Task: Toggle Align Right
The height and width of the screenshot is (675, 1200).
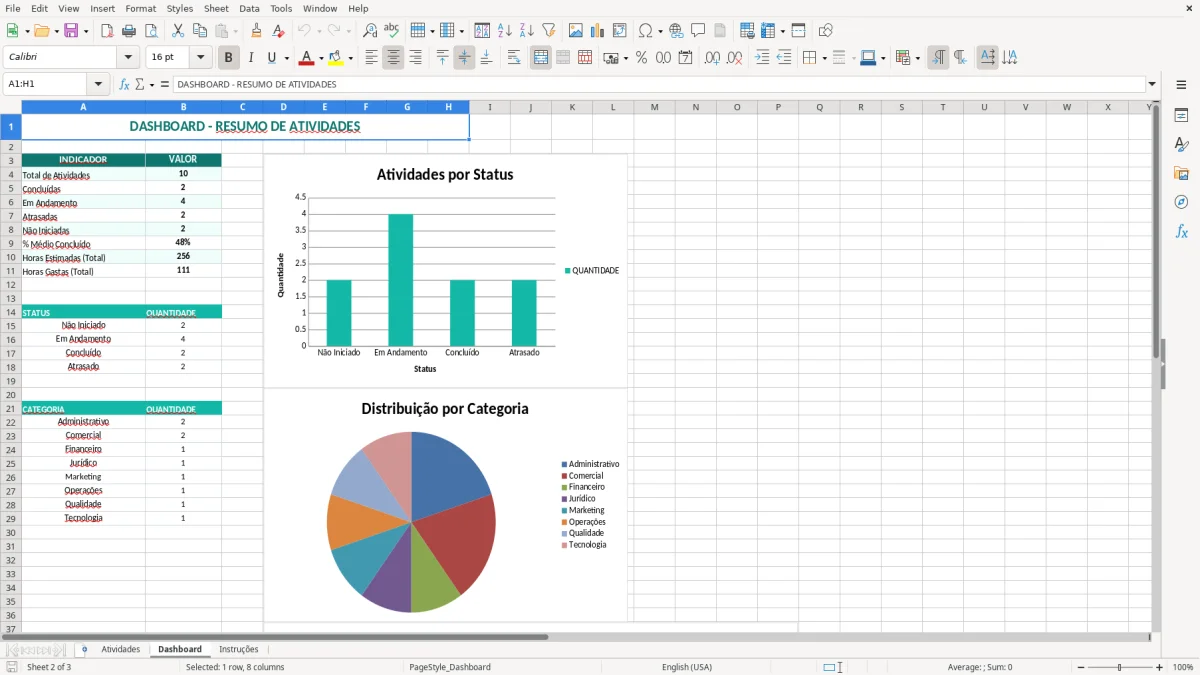Action: (x=415, y=58)
